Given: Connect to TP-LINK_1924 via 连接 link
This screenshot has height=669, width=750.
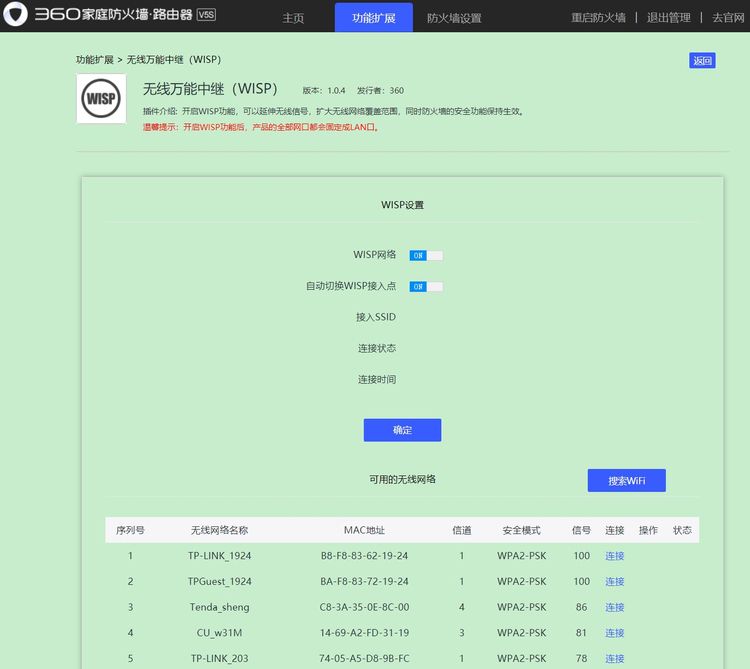Looking at the screenshot, I should point(615,556).
